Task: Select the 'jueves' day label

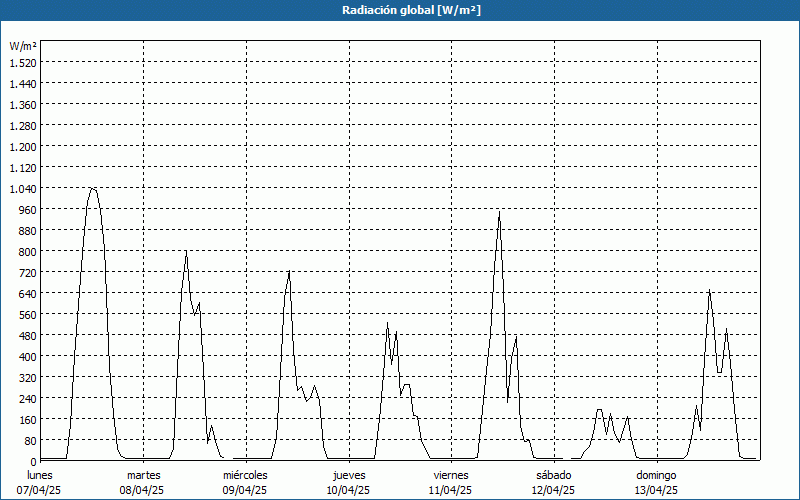Action: (349, 475)
